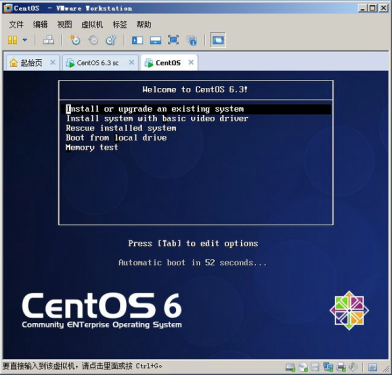Click the yellow pause/suspend VM button

12,40
